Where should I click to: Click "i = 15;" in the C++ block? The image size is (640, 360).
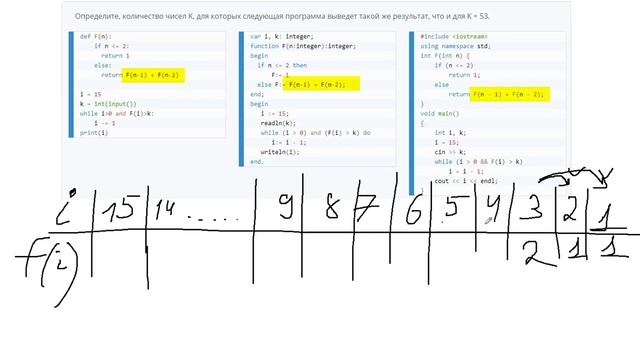click(x=447, y=142)
